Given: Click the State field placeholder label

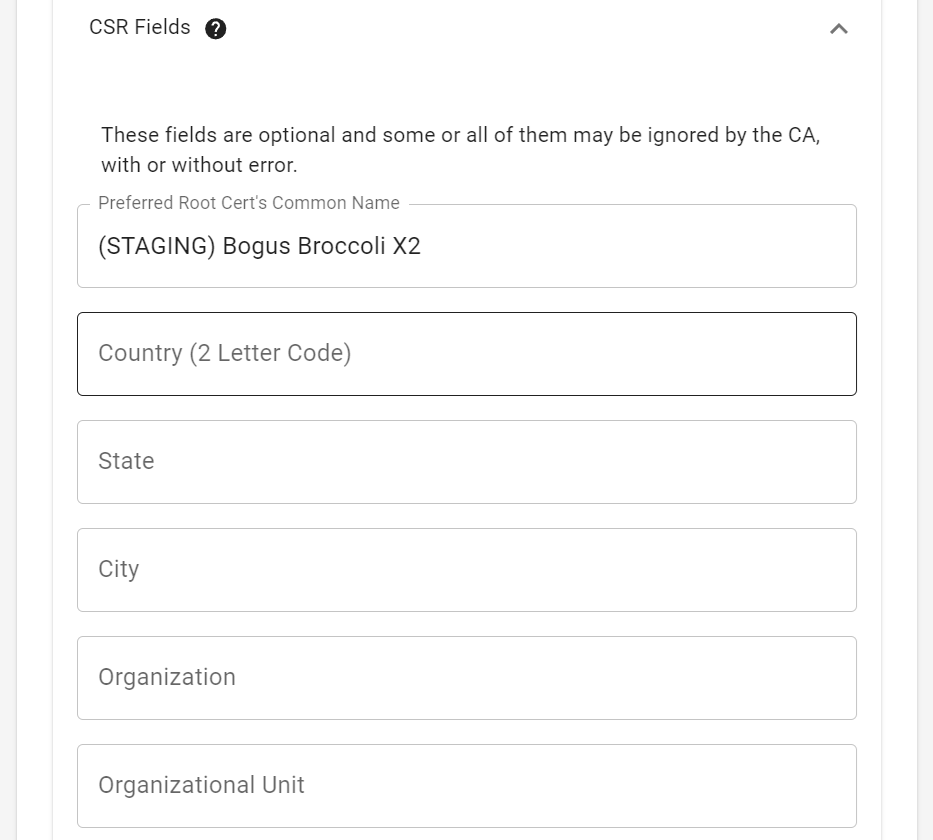Looking at the screenshot, I should (x=126, y=461).
